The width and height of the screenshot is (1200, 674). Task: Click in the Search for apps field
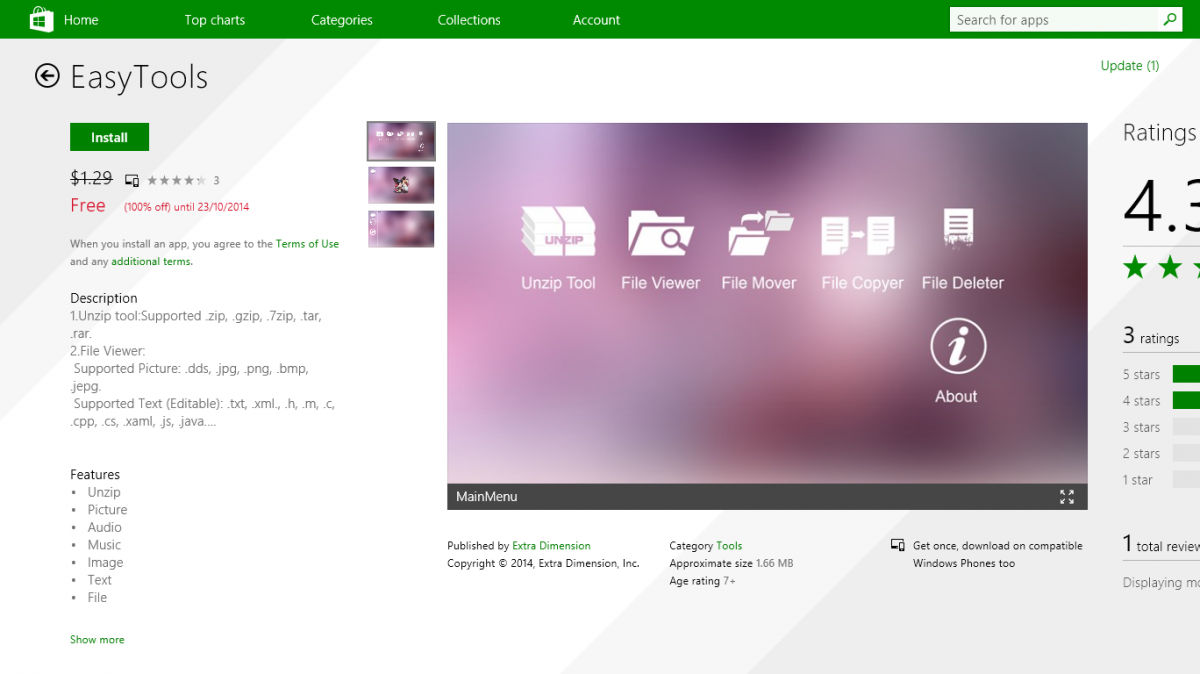1054,20
